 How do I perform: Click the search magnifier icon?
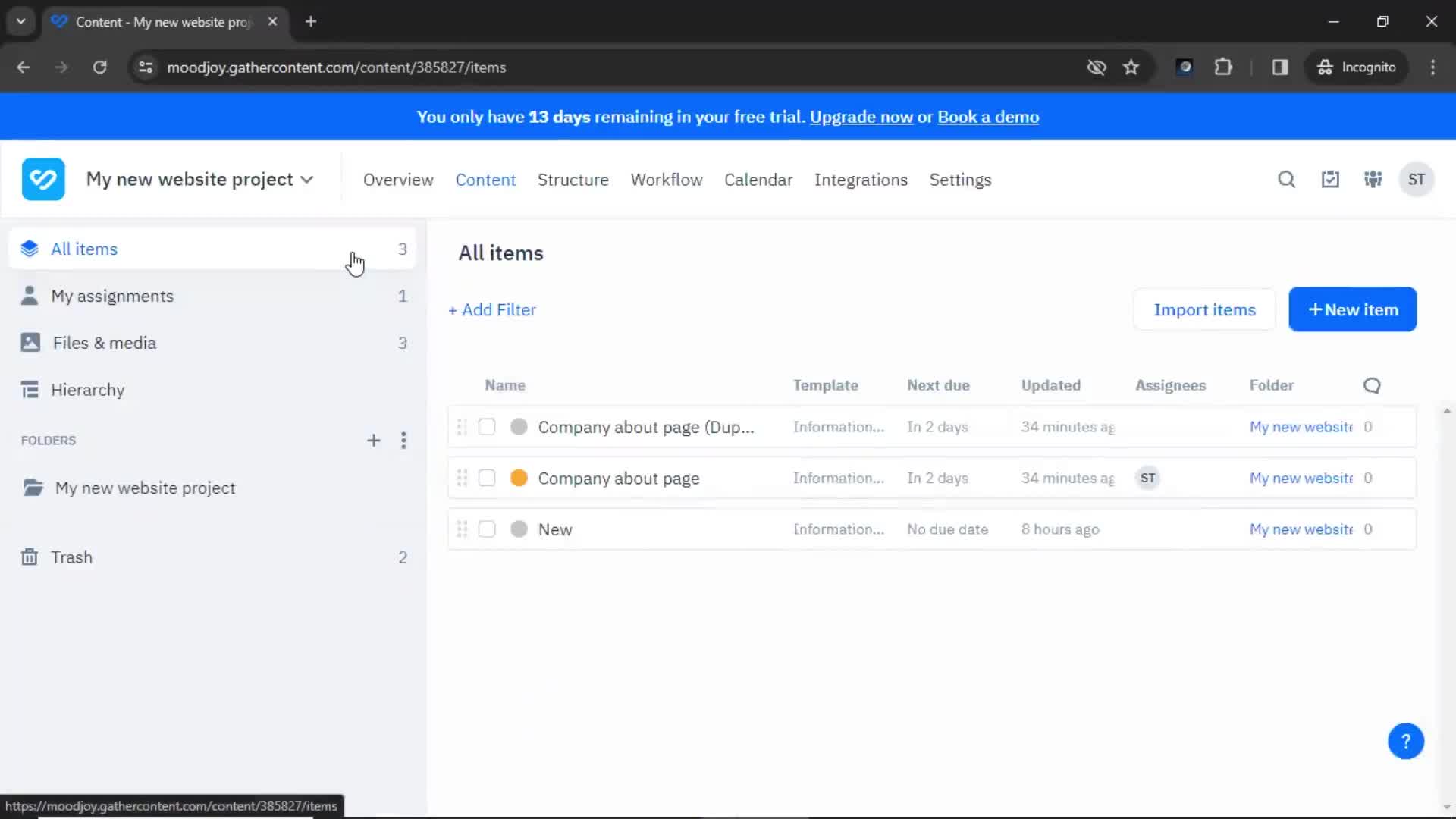tap(1286, 180)
